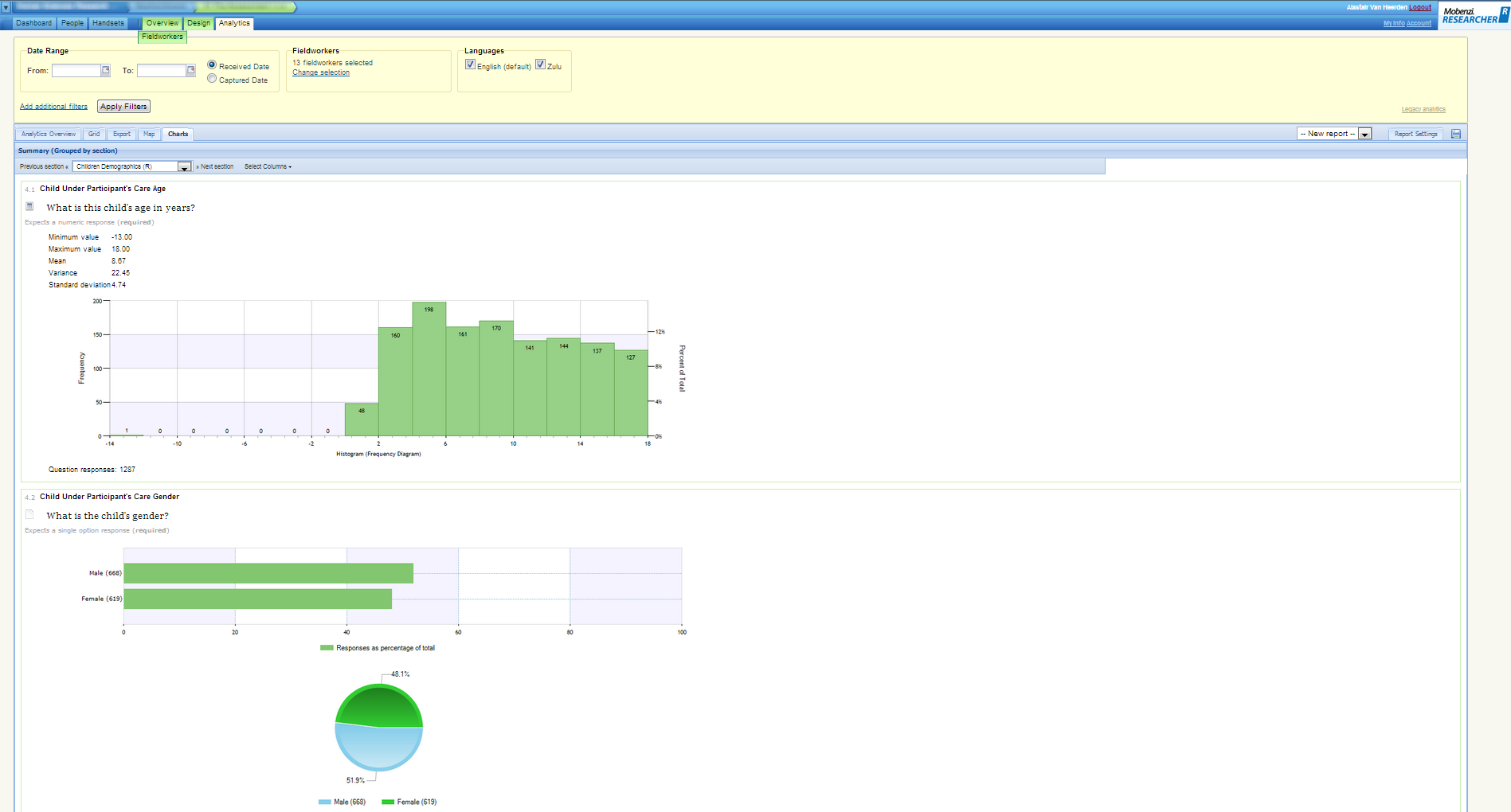Select the Captured Date radio button
Image resolution: width=1511 pixels, height=812 pixels.
212,79
